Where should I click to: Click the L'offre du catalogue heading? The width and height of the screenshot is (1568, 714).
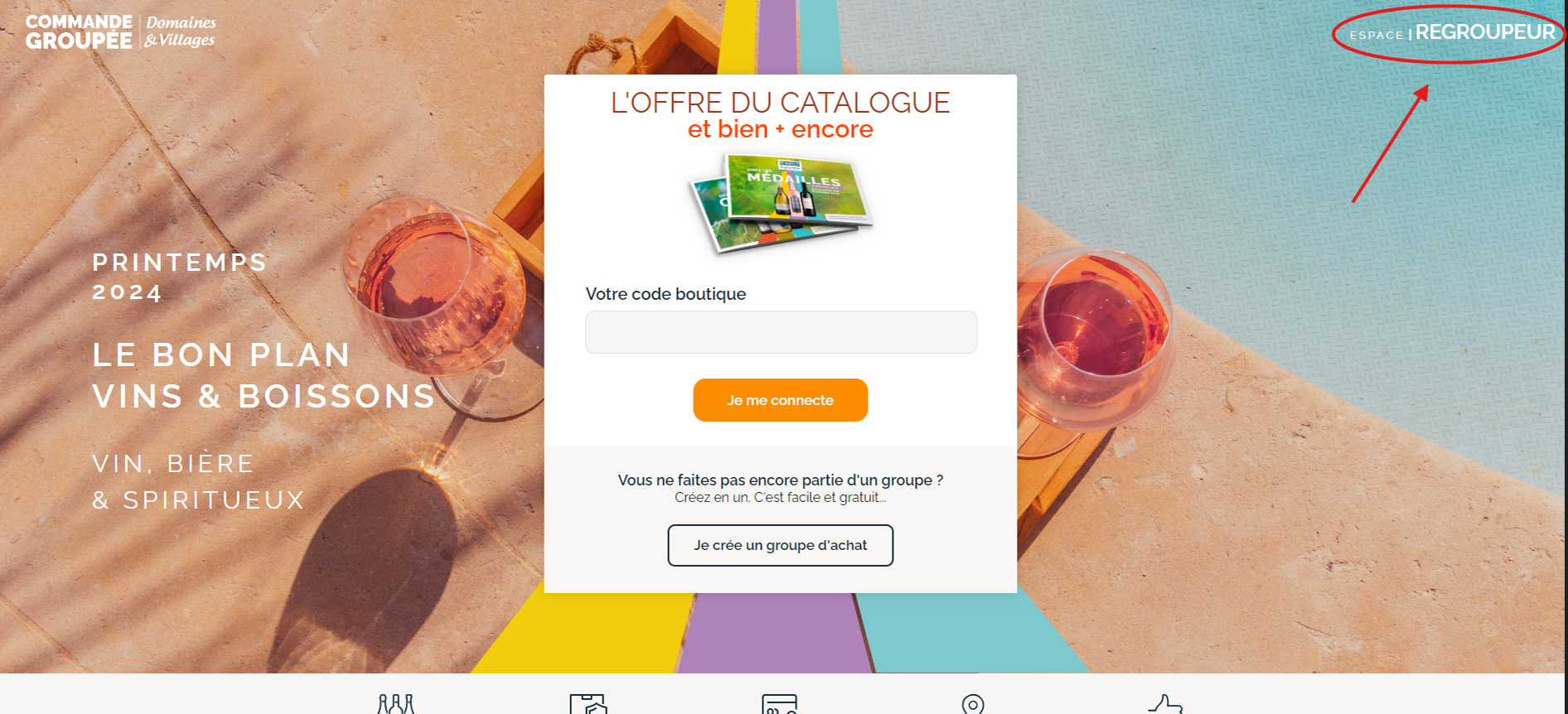781,103
